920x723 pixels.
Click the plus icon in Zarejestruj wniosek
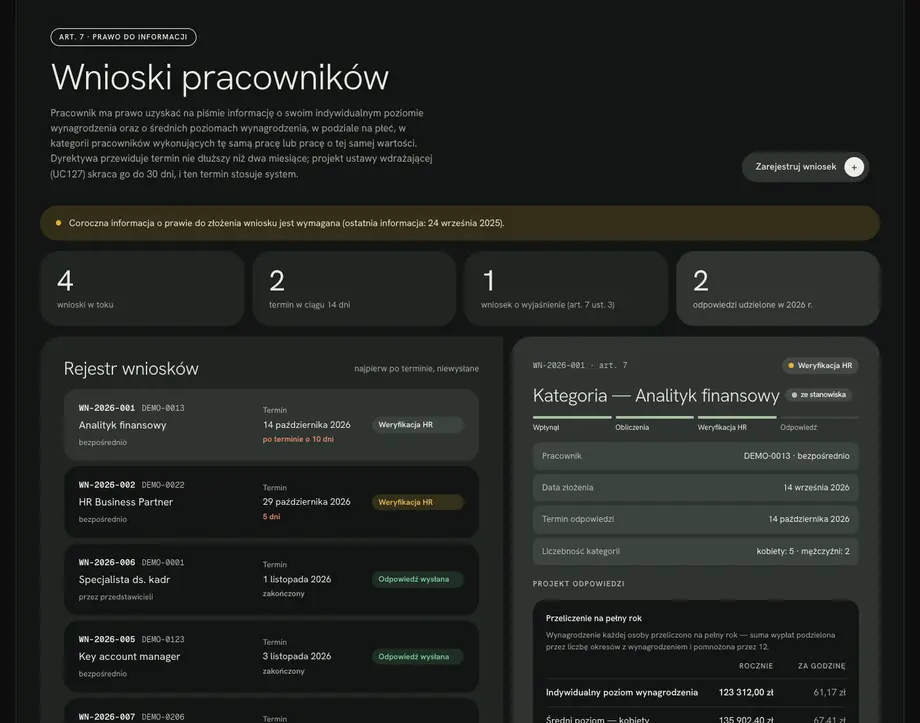pos(854,167)
